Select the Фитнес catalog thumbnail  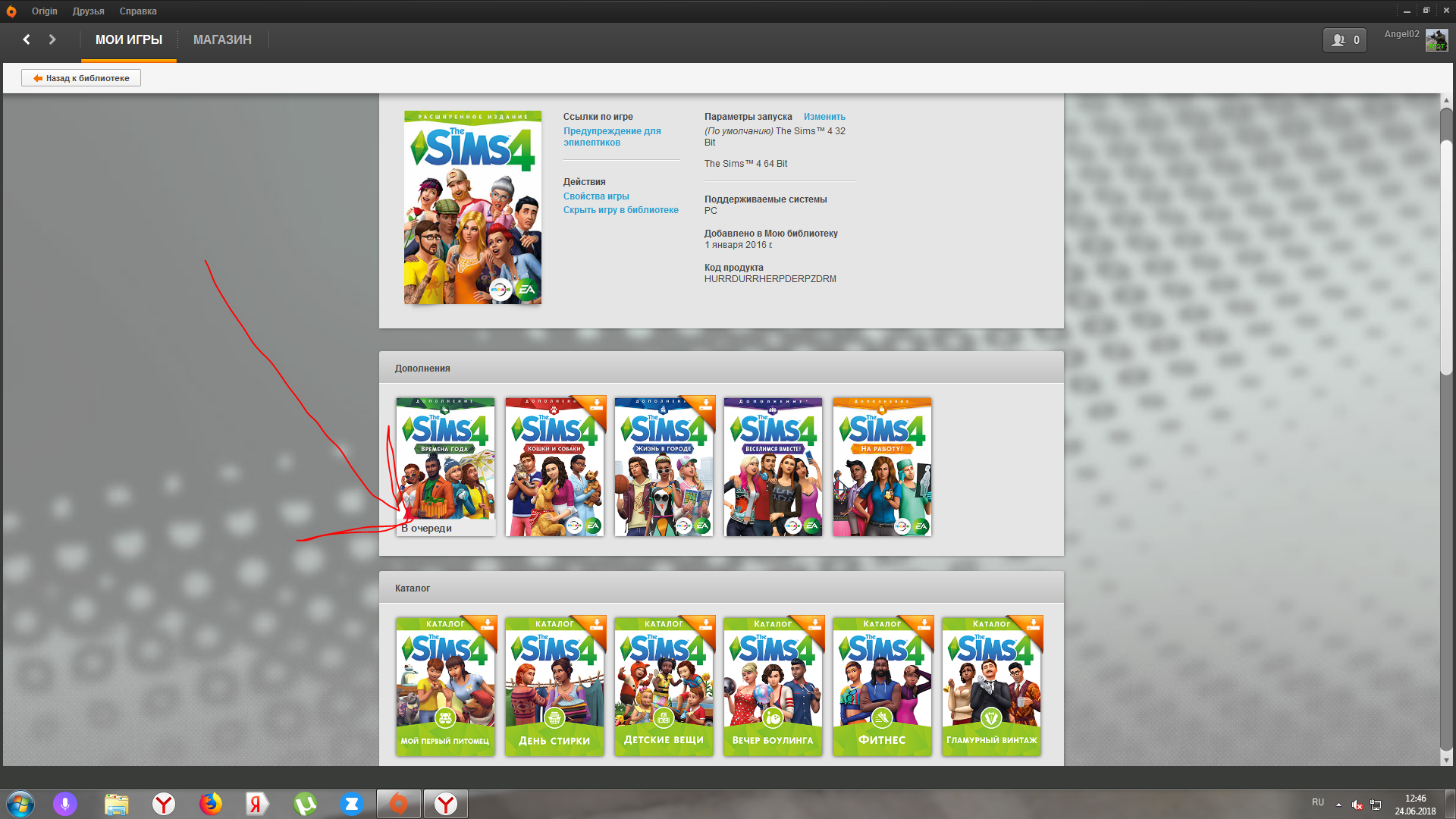pyautogui.click(x=882, y=686)
